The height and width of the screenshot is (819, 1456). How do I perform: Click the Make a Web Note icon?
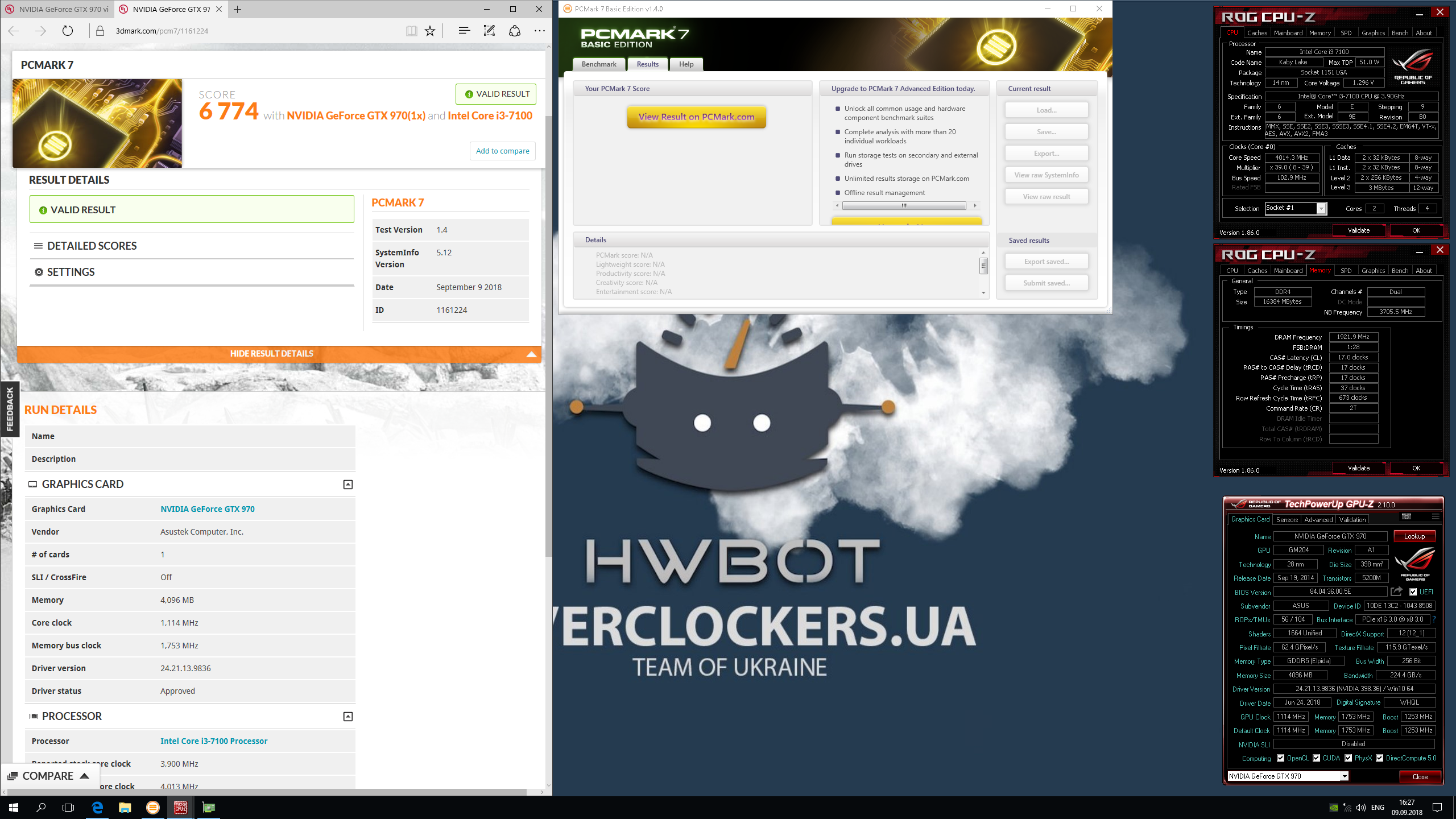pos(489,31)
